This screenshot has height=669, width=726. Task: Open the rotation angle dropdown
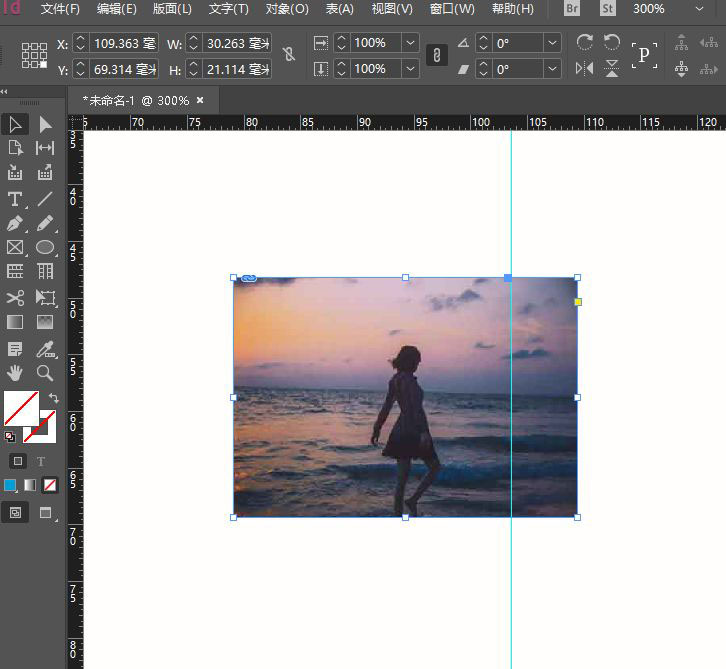[x=553, y=43]
